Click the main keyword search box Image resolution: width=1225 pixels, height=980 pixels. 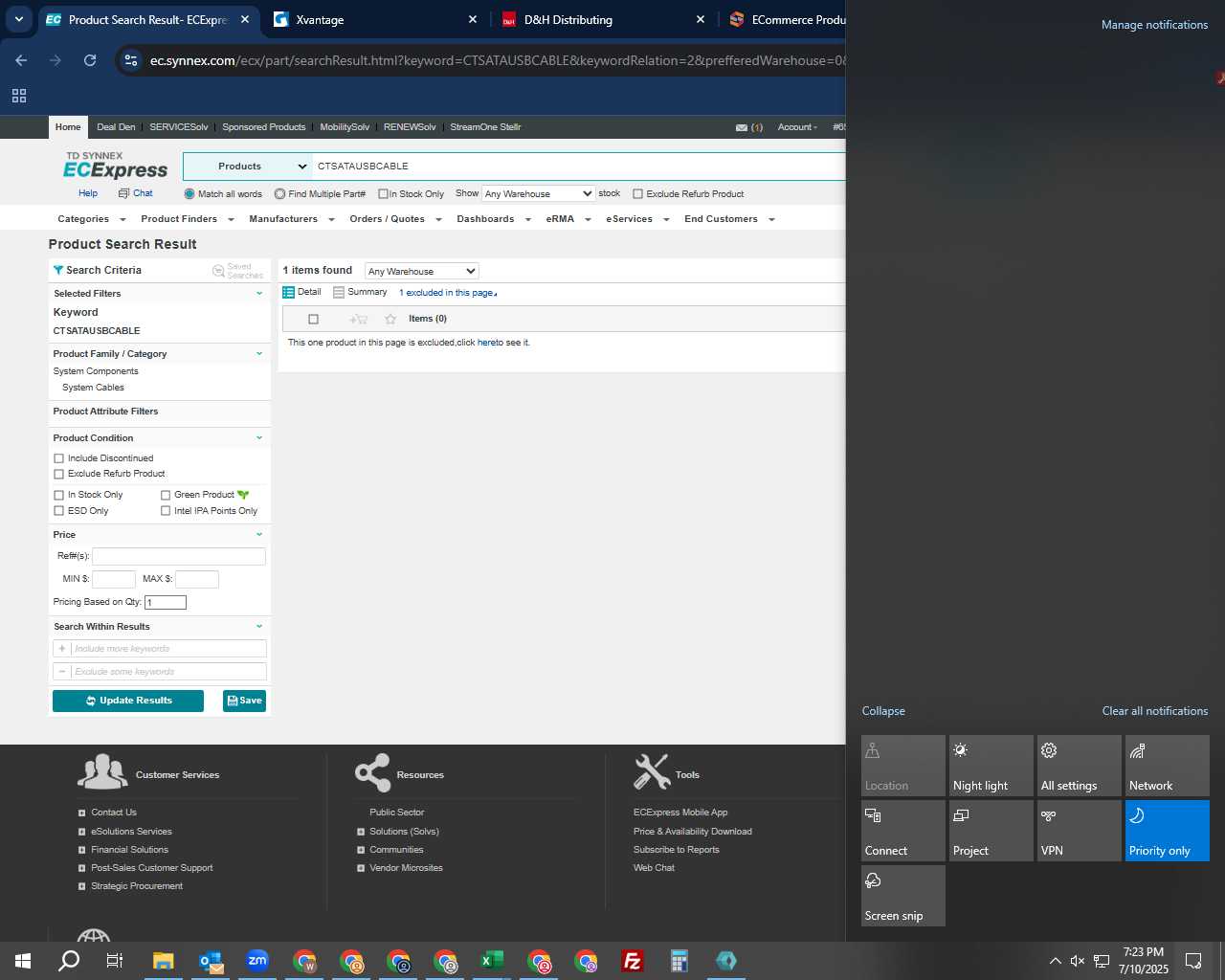pyautogui.click(x=579, y=167)
